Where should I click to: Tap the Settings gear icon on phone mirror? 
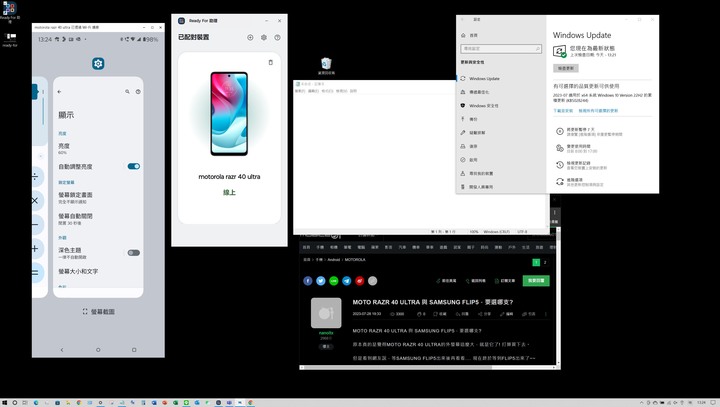[98, 63]
